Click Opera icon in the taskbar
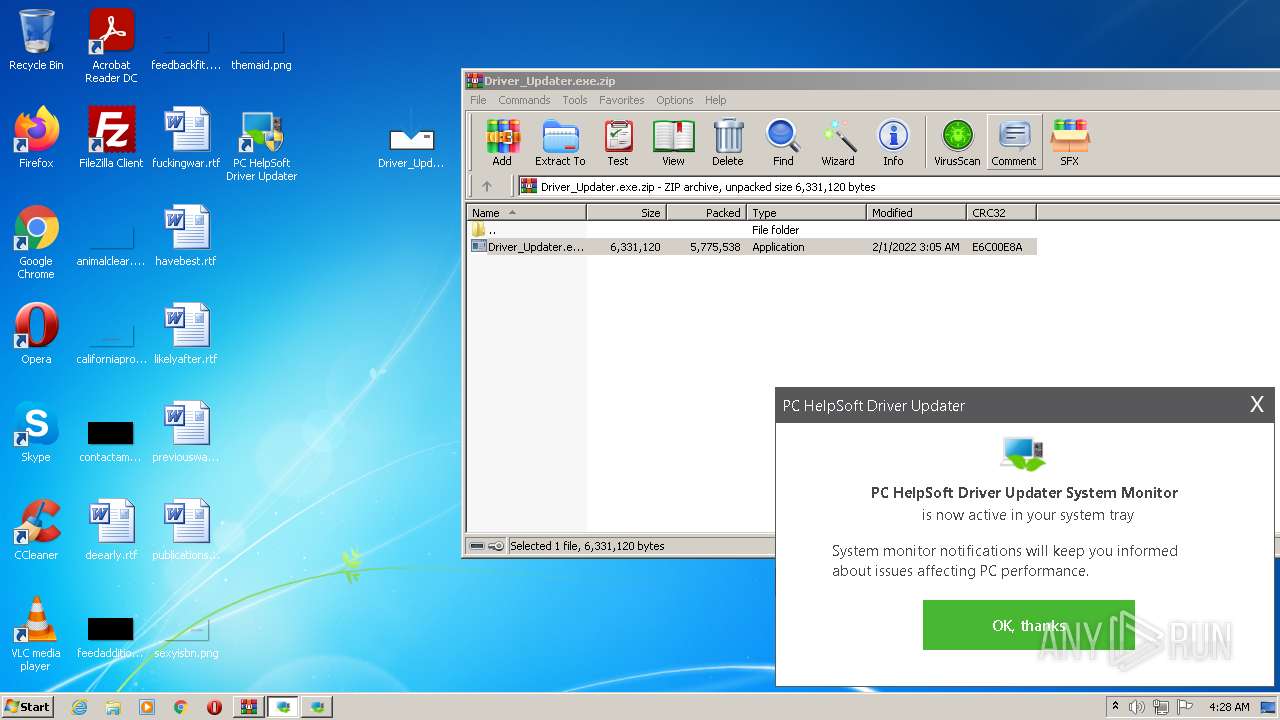 pyautogui.click(x=214, y=707)
